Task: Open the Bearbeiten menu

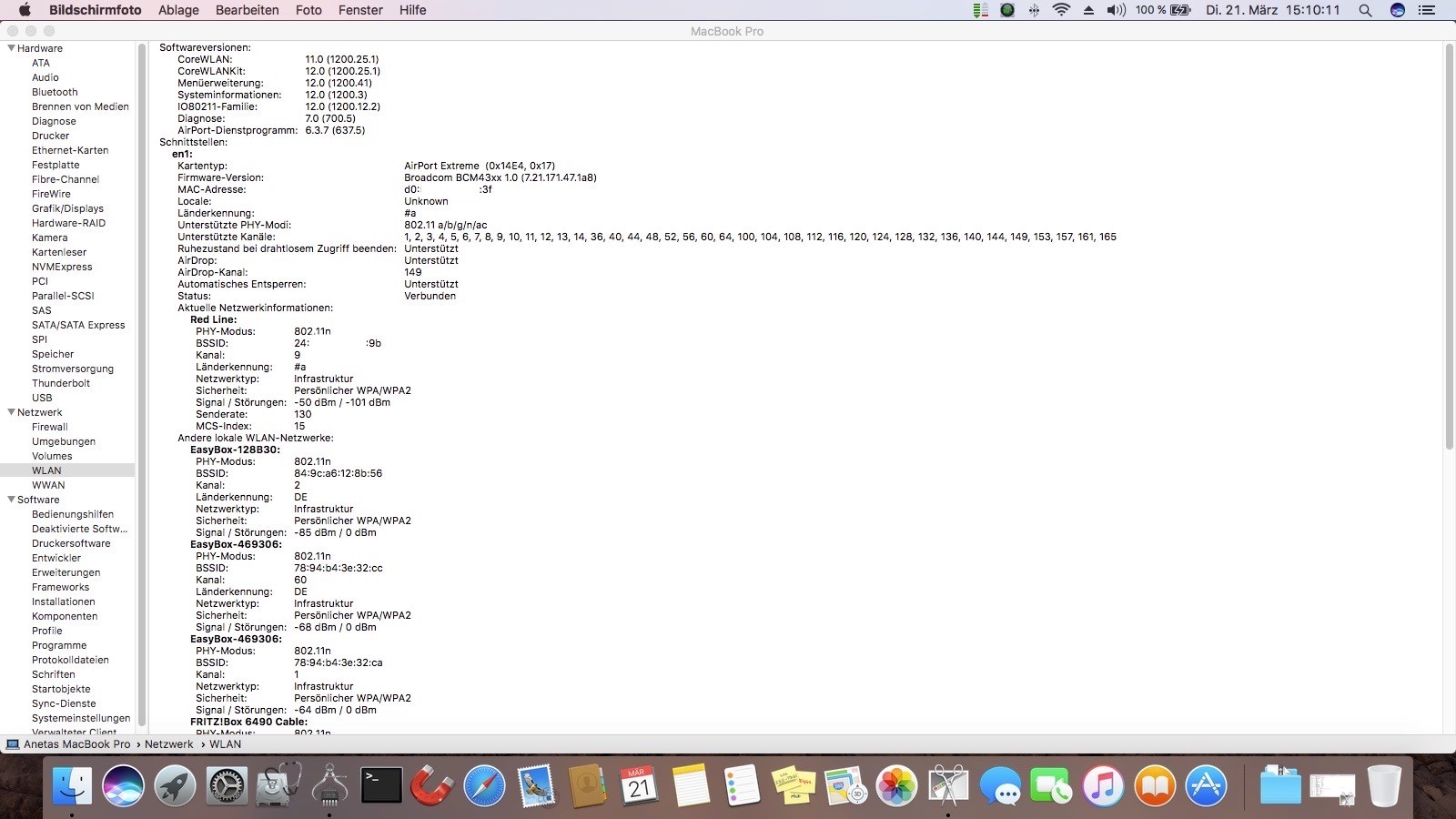Action: click(x=248, y=10)
